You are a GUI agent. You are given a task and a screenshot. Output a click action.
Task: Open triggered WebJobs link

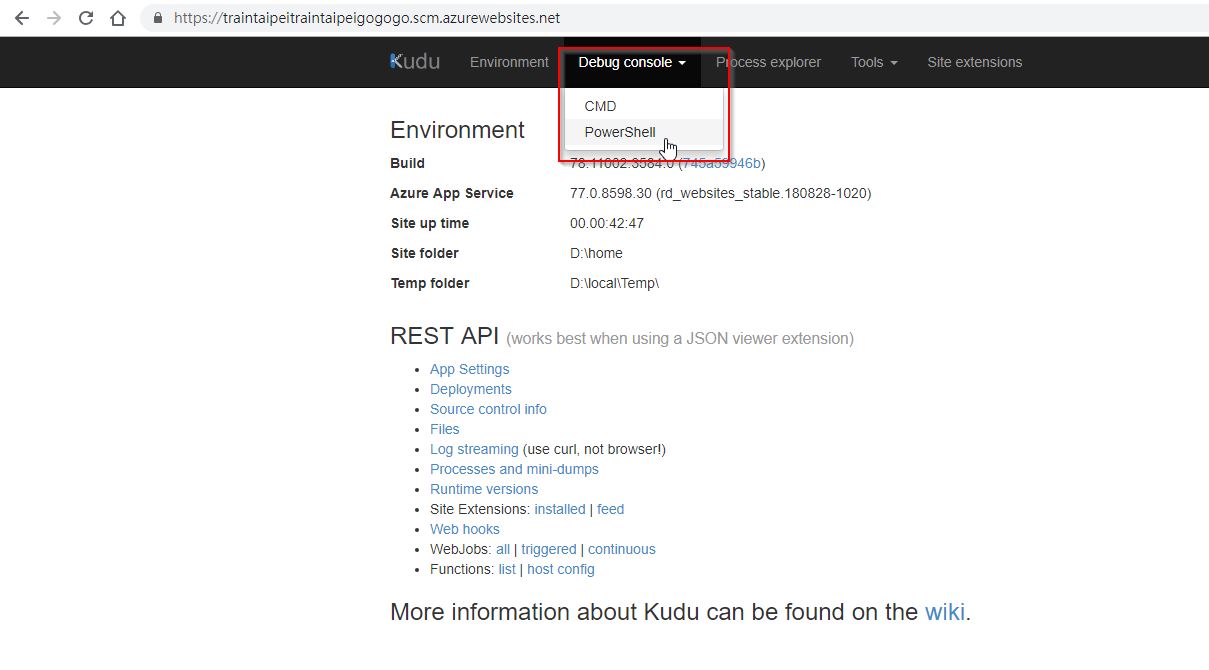548,549
